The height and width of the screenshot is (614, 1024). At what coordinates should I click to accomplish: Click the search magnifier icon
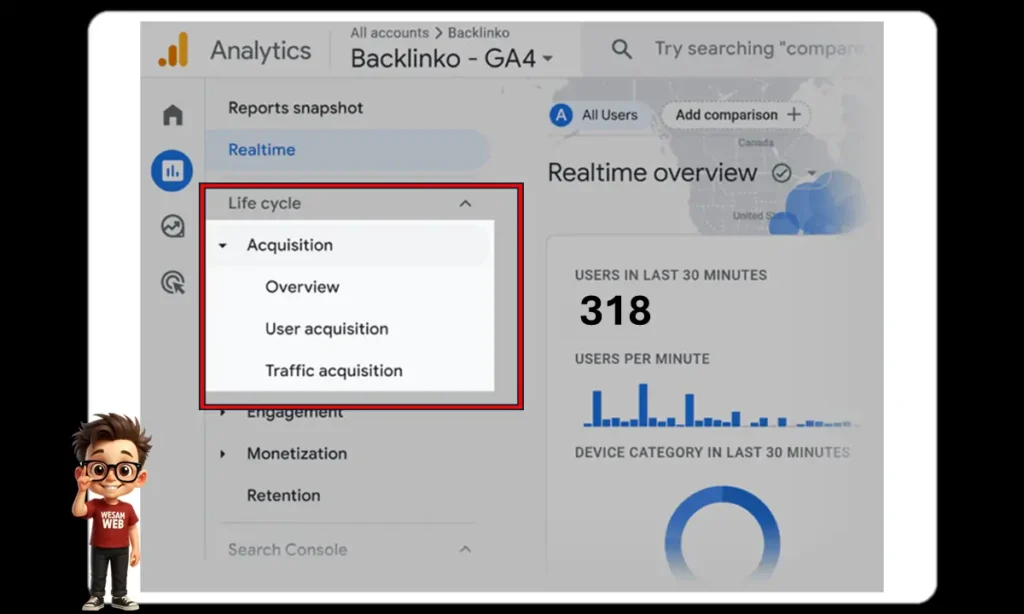pyautogui.click(x=622, y=49)
